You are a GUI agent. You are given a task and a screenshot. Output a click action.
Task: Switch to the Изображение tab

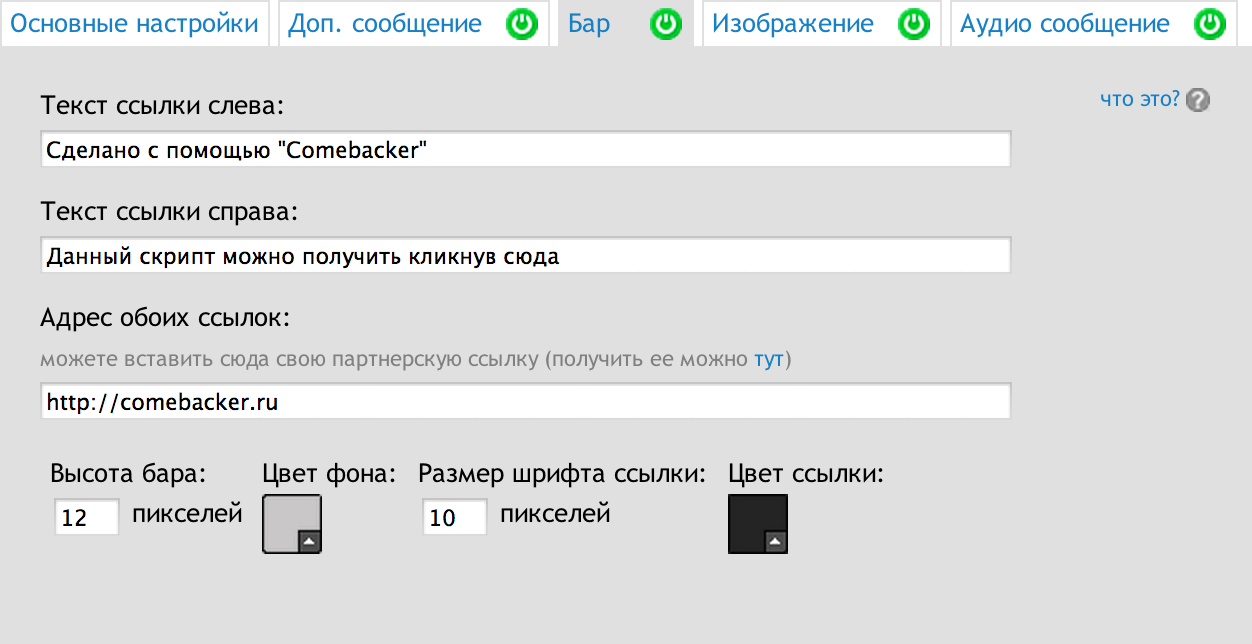[x=793, y=24]
